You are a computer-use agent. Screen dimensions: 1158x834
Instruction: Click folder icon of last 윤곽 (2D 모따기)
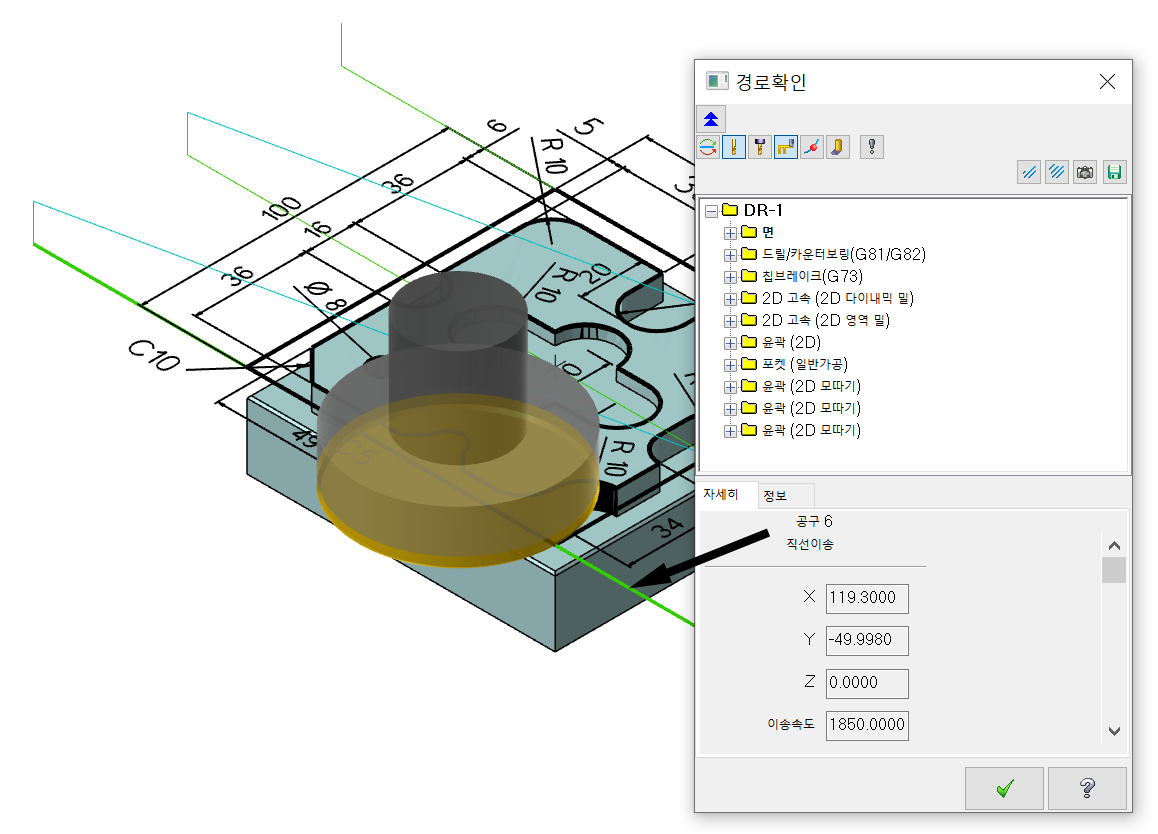pos(749,430)
